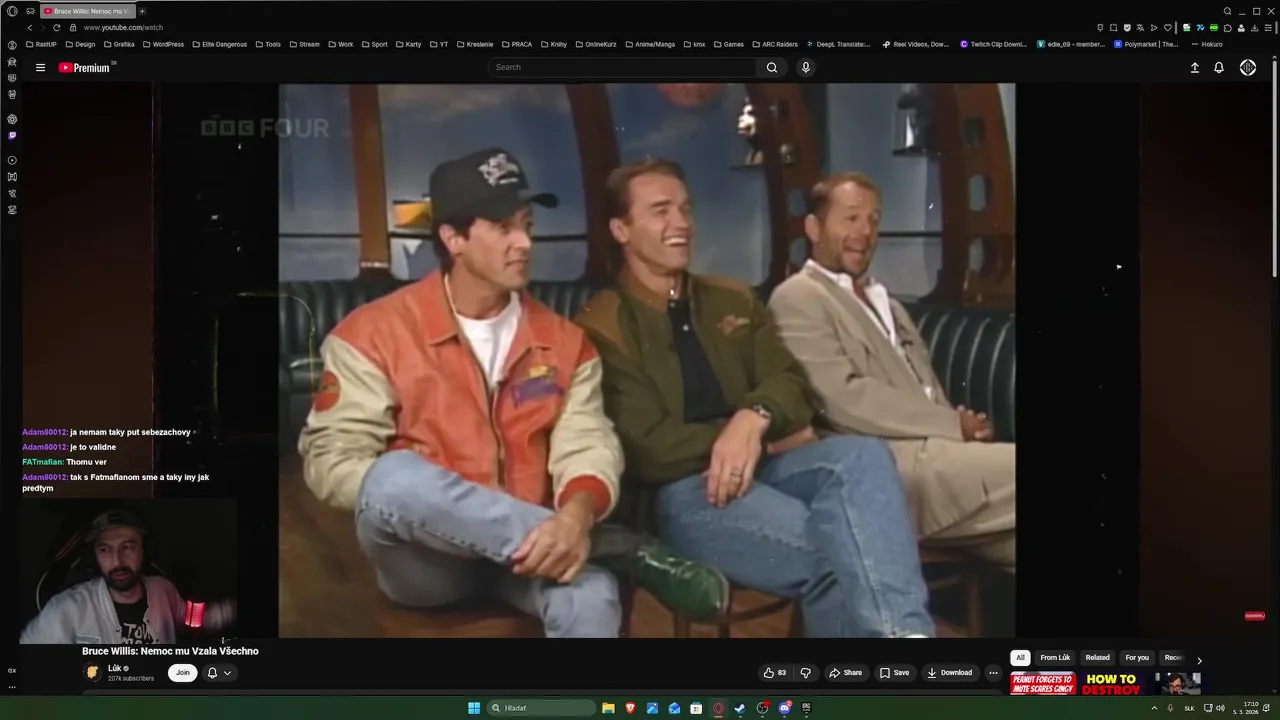
Task: Open the DeepL Translate bookmark
Action: tap(837, 44)
